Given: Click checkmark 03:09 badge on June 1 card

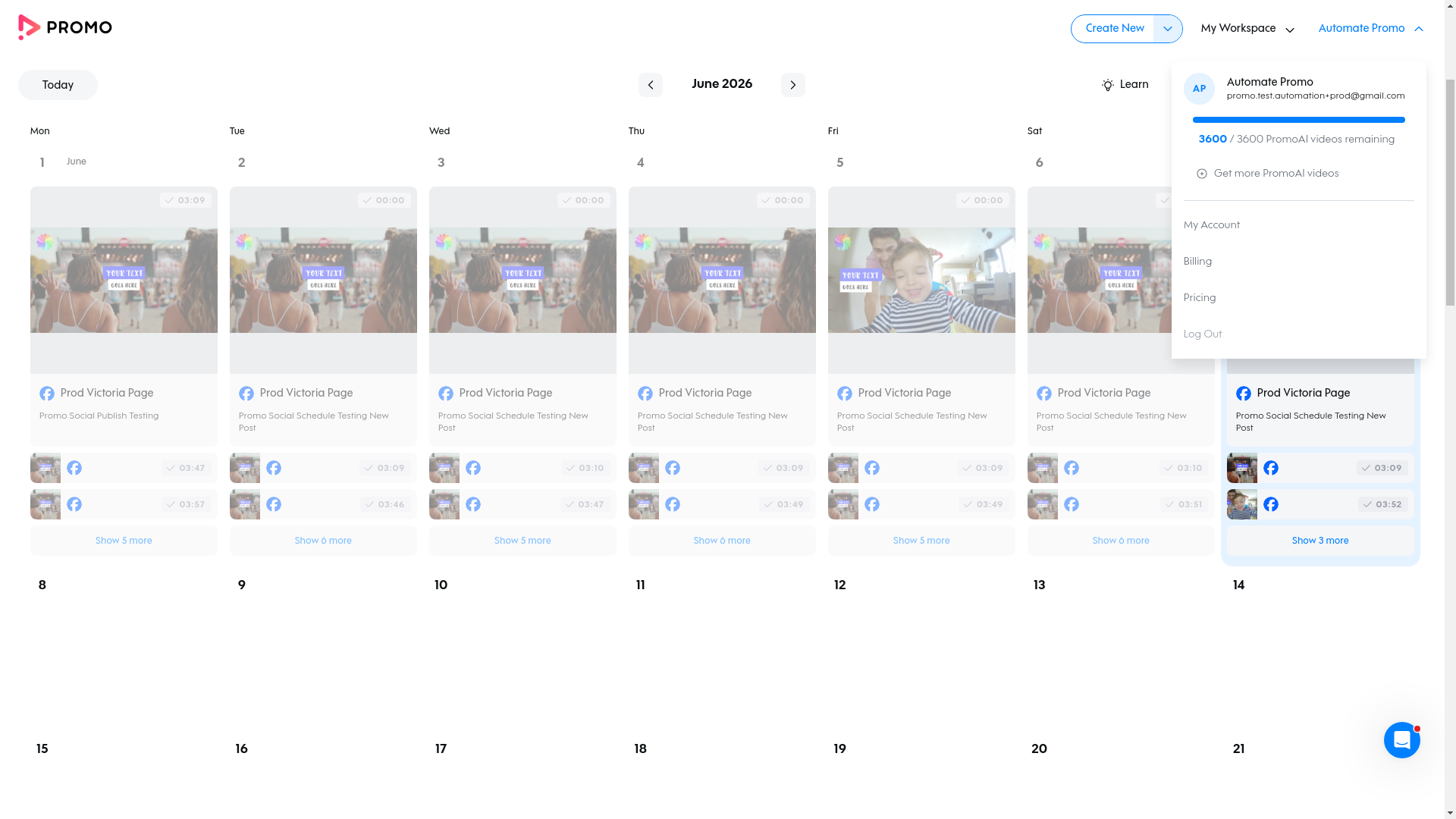Looking at the screenshot, I should 186,200.
